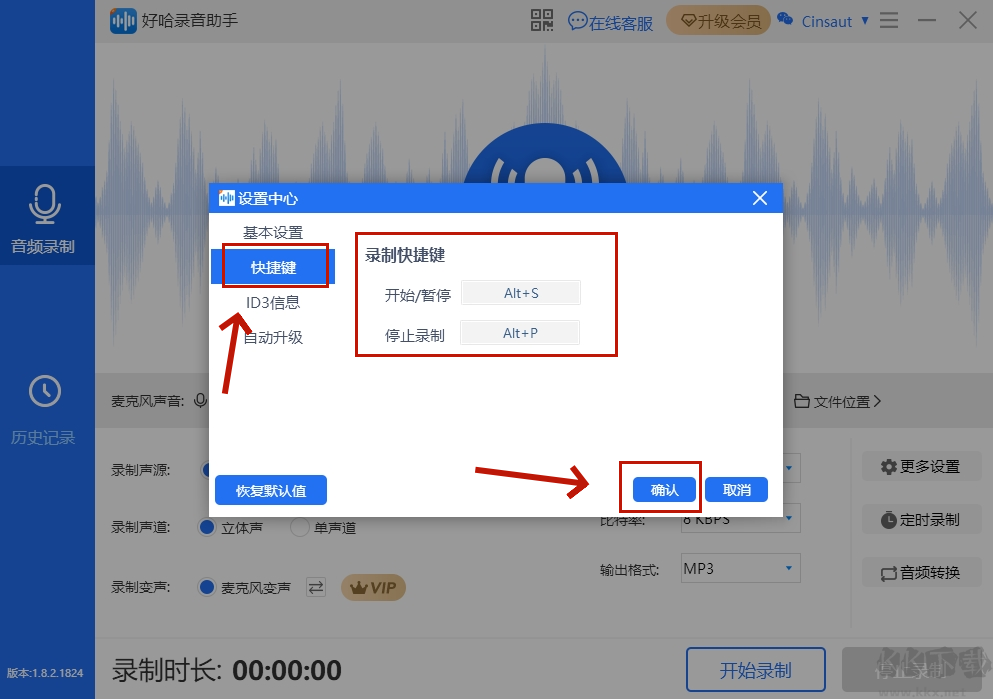Image resolution: width=993 pixels, height=699 pixels.
Task: Select the 单声道 radio button
Action: [300, 527]
